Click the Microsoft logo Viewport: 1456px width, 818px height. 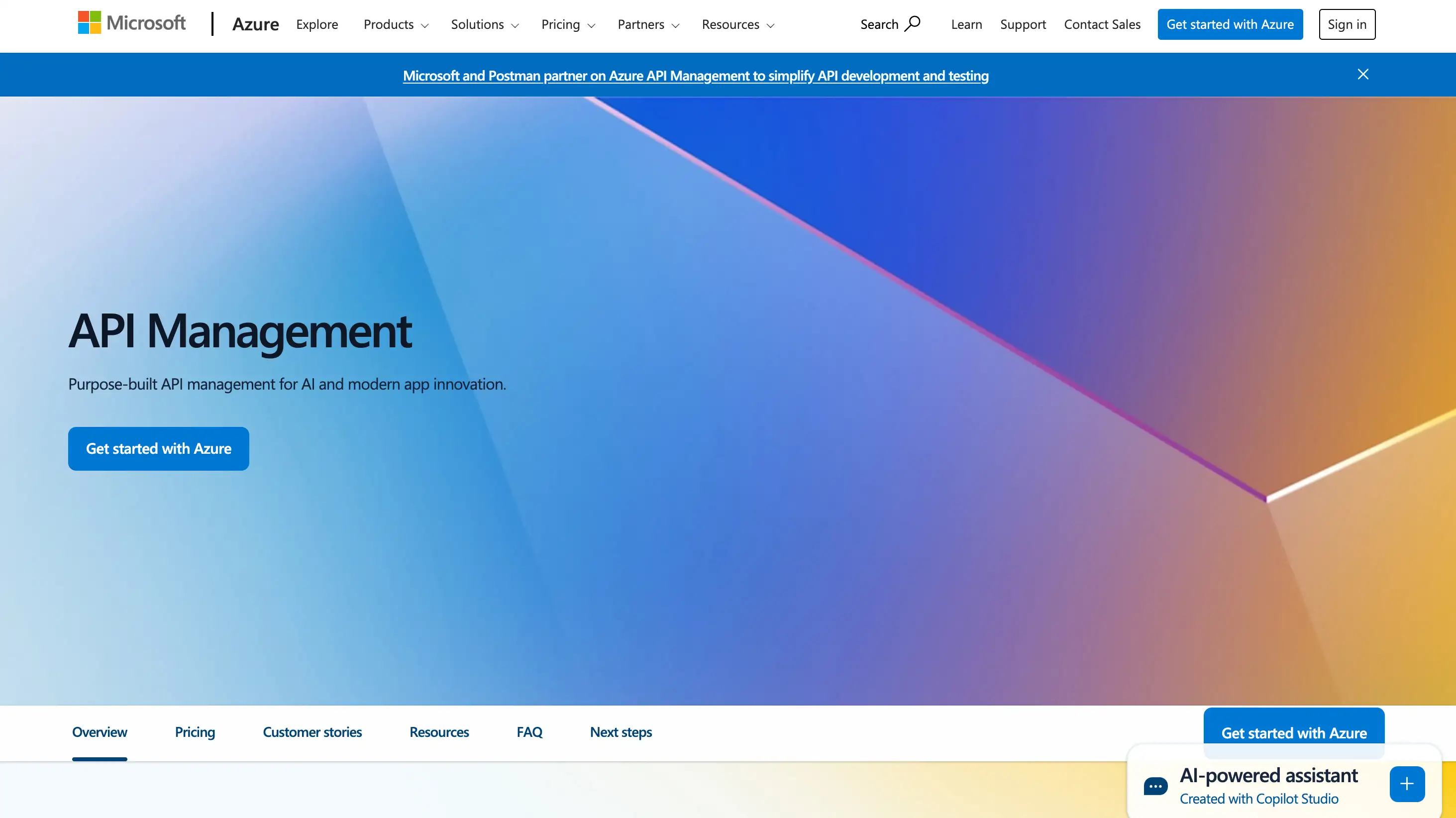pyautogui.click(x=132, y=23)
